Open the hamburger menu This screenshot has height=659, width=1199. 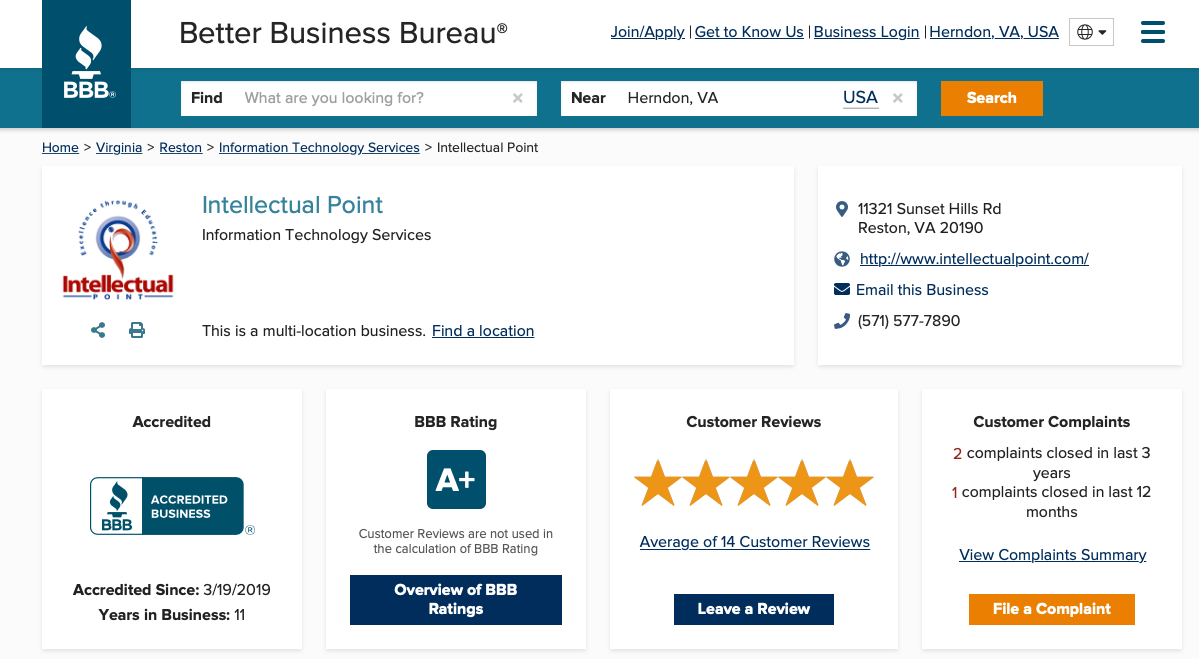(1152, 32)
